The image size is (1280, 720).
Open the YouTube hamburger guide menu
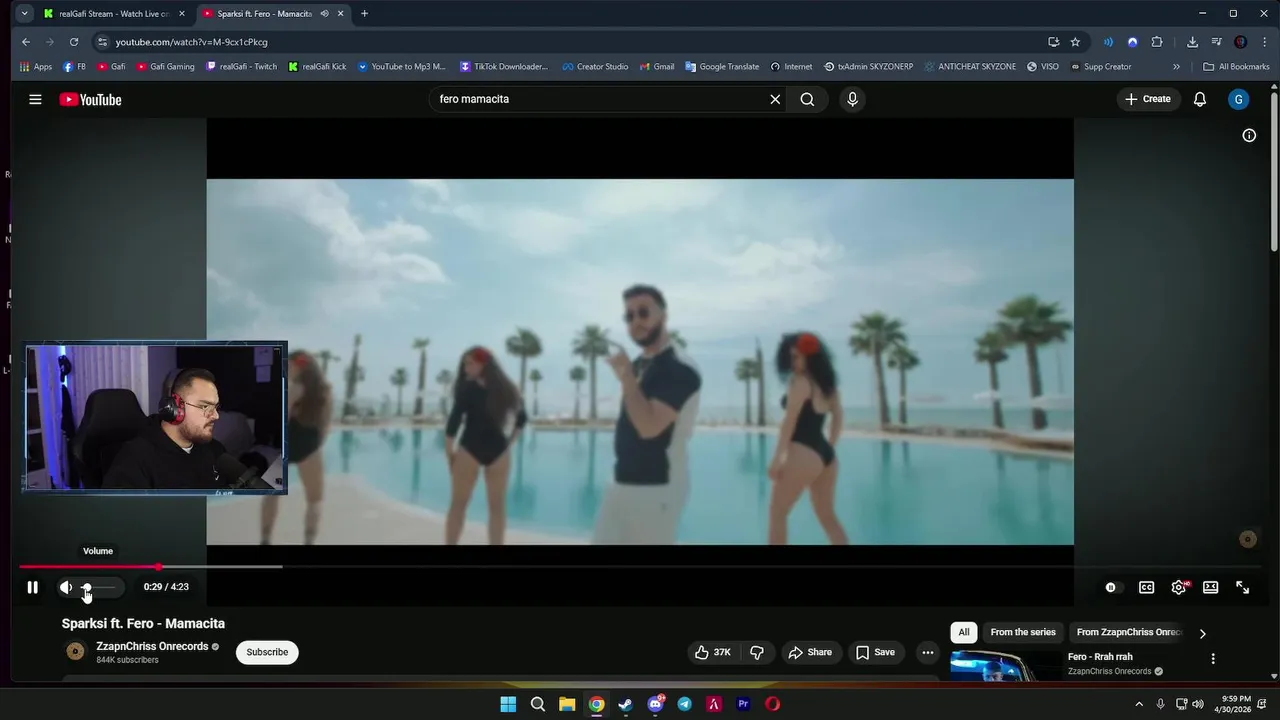pos(35,99)
